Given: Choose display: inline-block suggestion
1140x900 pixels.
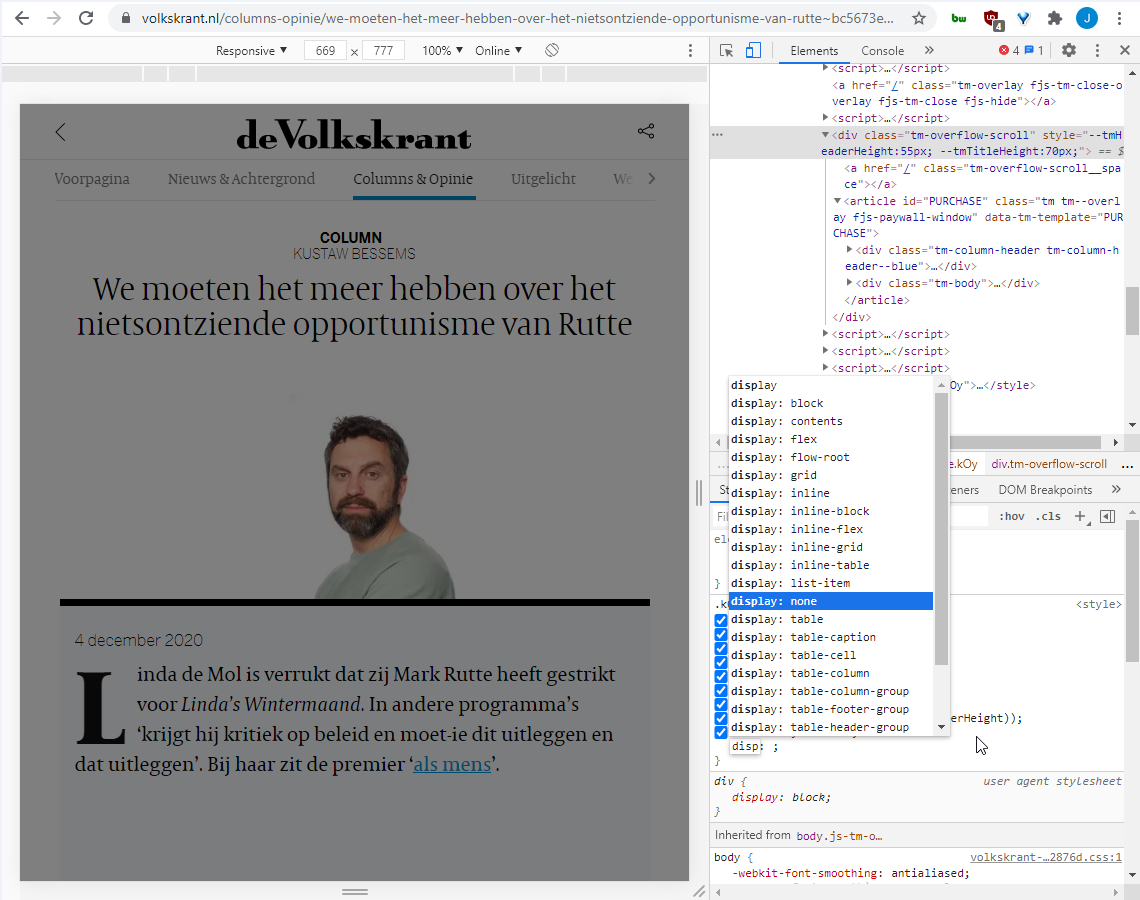Looking at the screenshot, I should click(831, 511).
